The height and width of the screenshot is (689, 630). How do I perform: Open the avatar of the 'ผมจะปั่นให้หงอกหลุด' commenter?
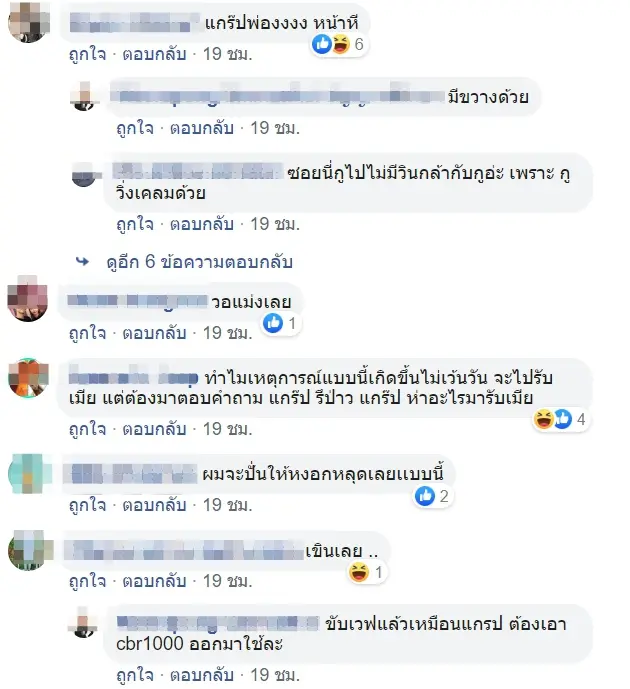pyautogui.click(x=30, y=474)
